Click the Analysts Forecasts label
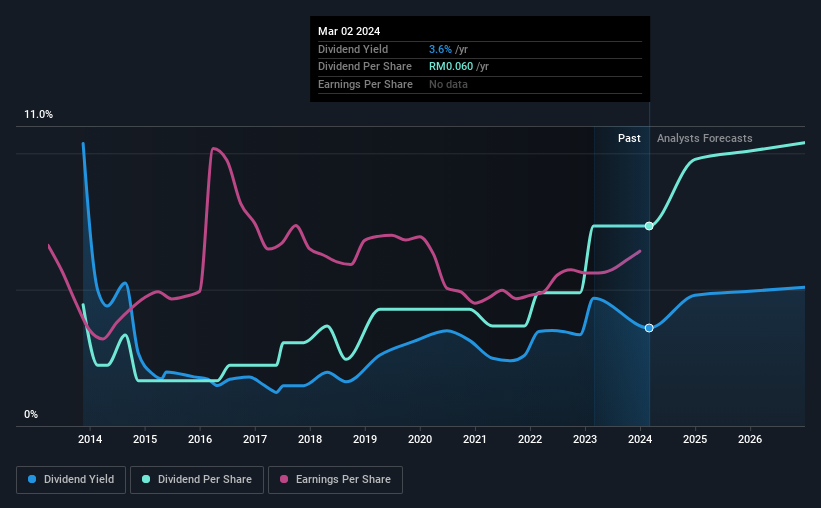Image resolution: width=821 pixels, height=508 pixels. point(705,138)
